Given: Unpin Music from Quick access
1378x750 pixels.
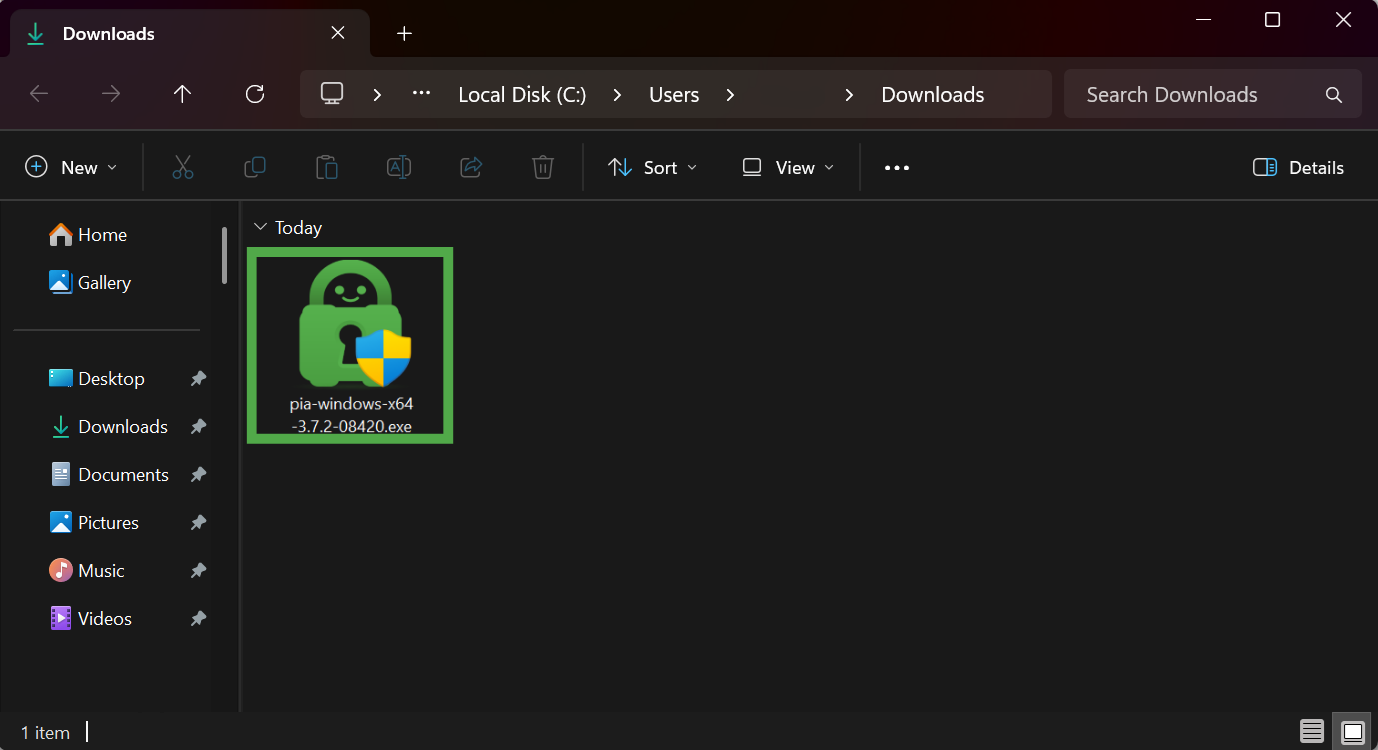Looking at the screenshot, I should click(199, 571).
